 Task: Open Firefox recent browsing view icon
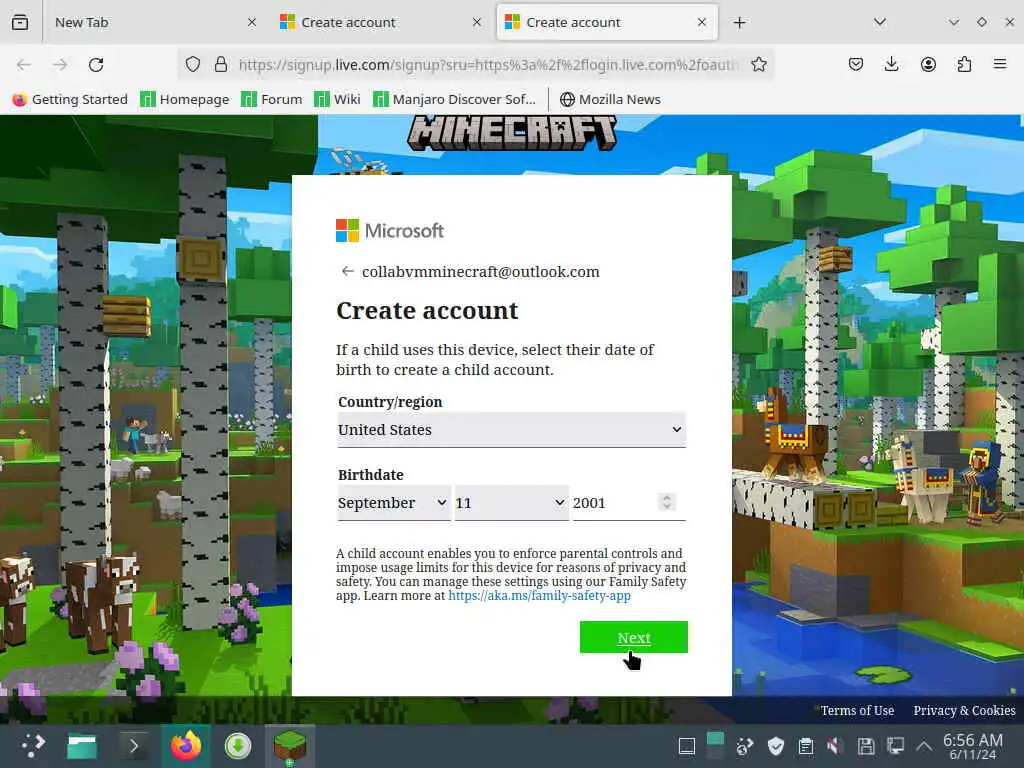pos(20,22)
